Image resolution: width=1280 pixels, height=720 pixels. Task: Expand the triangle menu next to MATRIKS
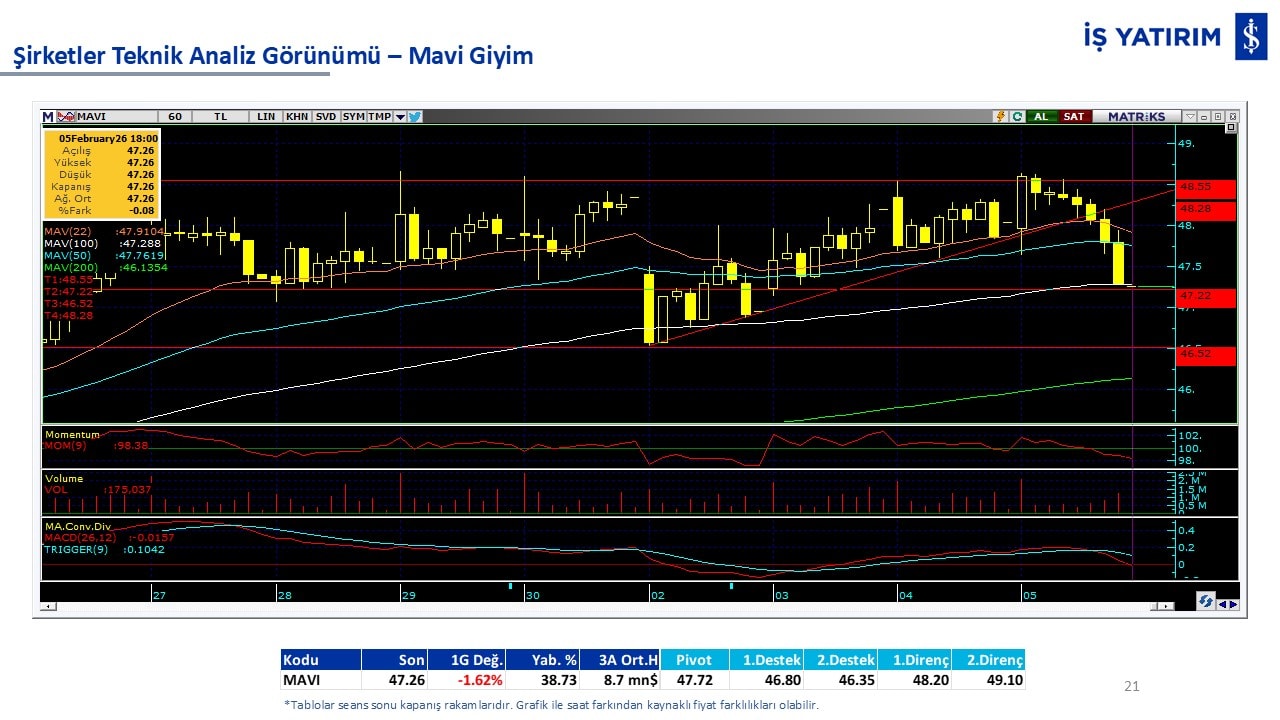pos(1190,117)
